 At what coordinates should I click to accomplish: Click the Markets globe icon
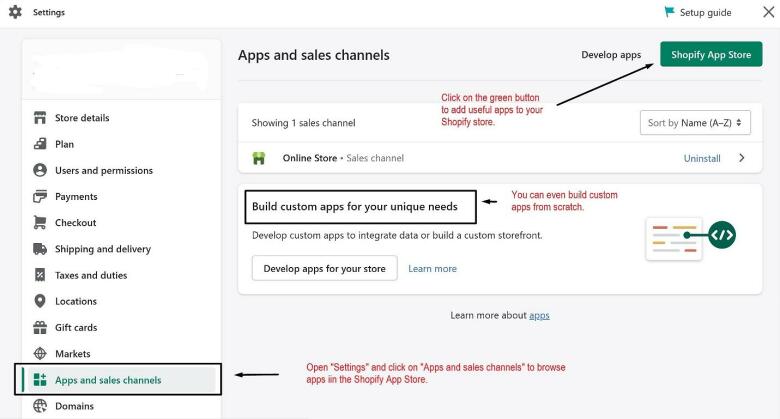40,354
